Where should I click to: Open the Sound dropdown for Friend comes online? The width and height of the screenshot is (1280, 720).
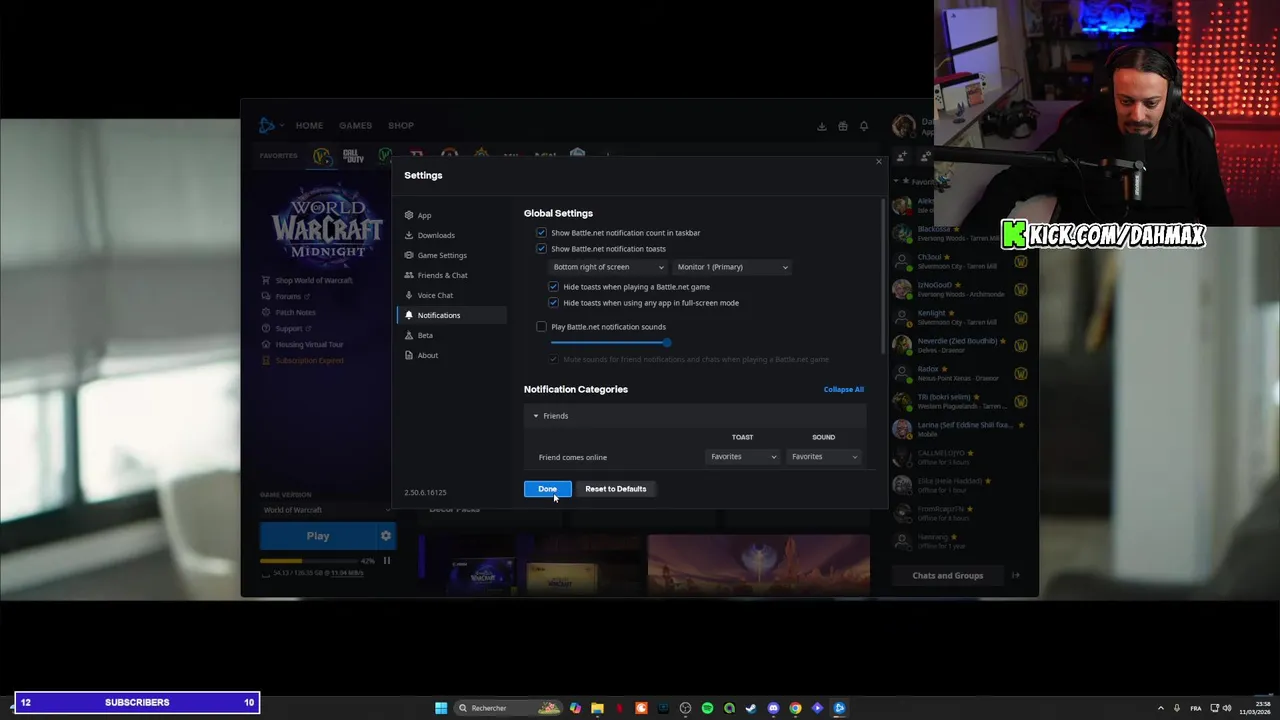(824, 457)
